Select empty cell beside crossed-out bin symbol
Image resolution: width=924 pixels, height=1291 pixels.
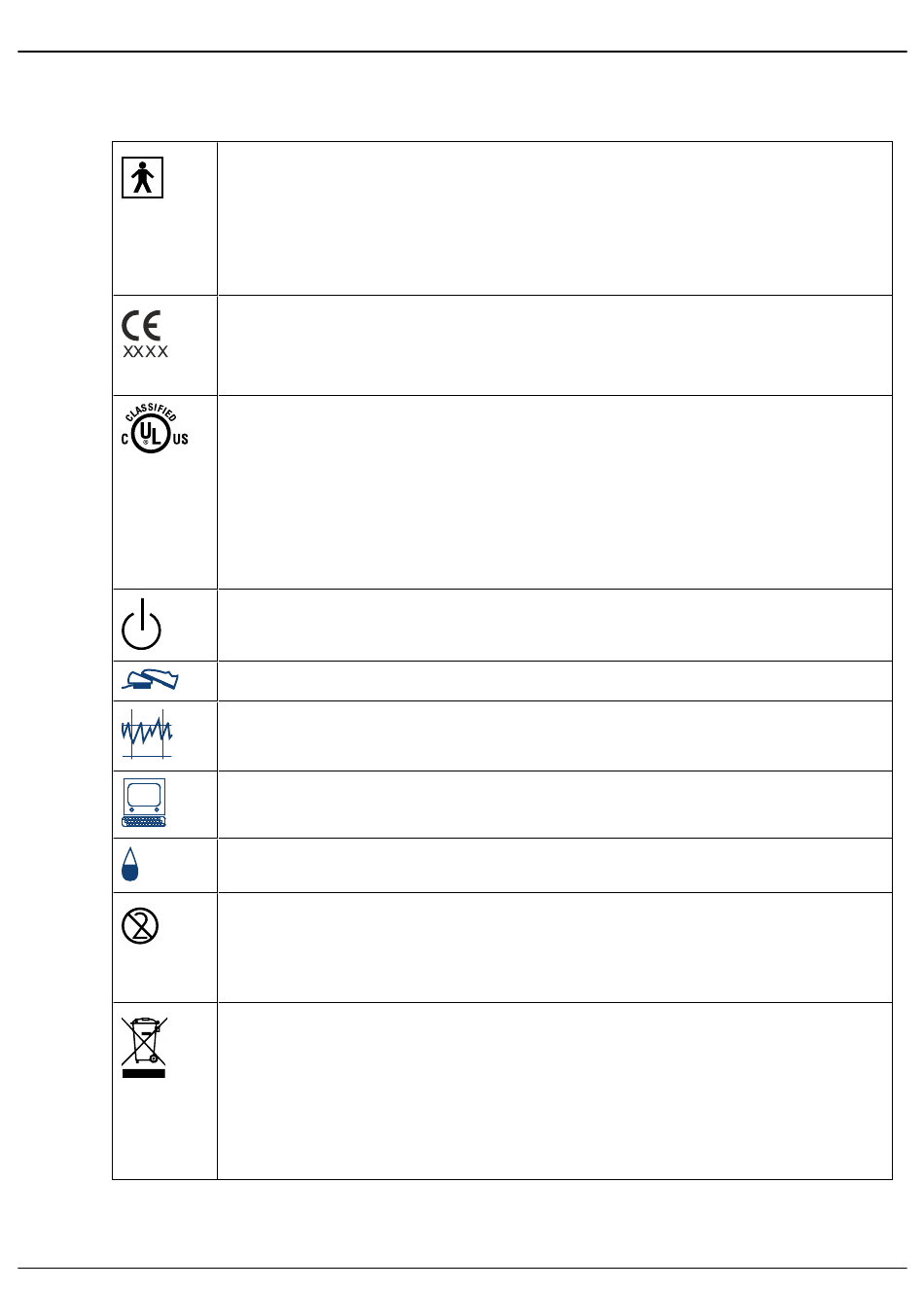[x=554, y=1092]
